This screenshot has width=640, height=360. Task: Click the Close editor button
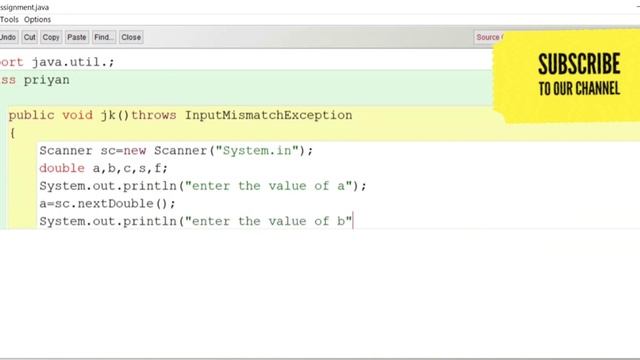[131, 37]
